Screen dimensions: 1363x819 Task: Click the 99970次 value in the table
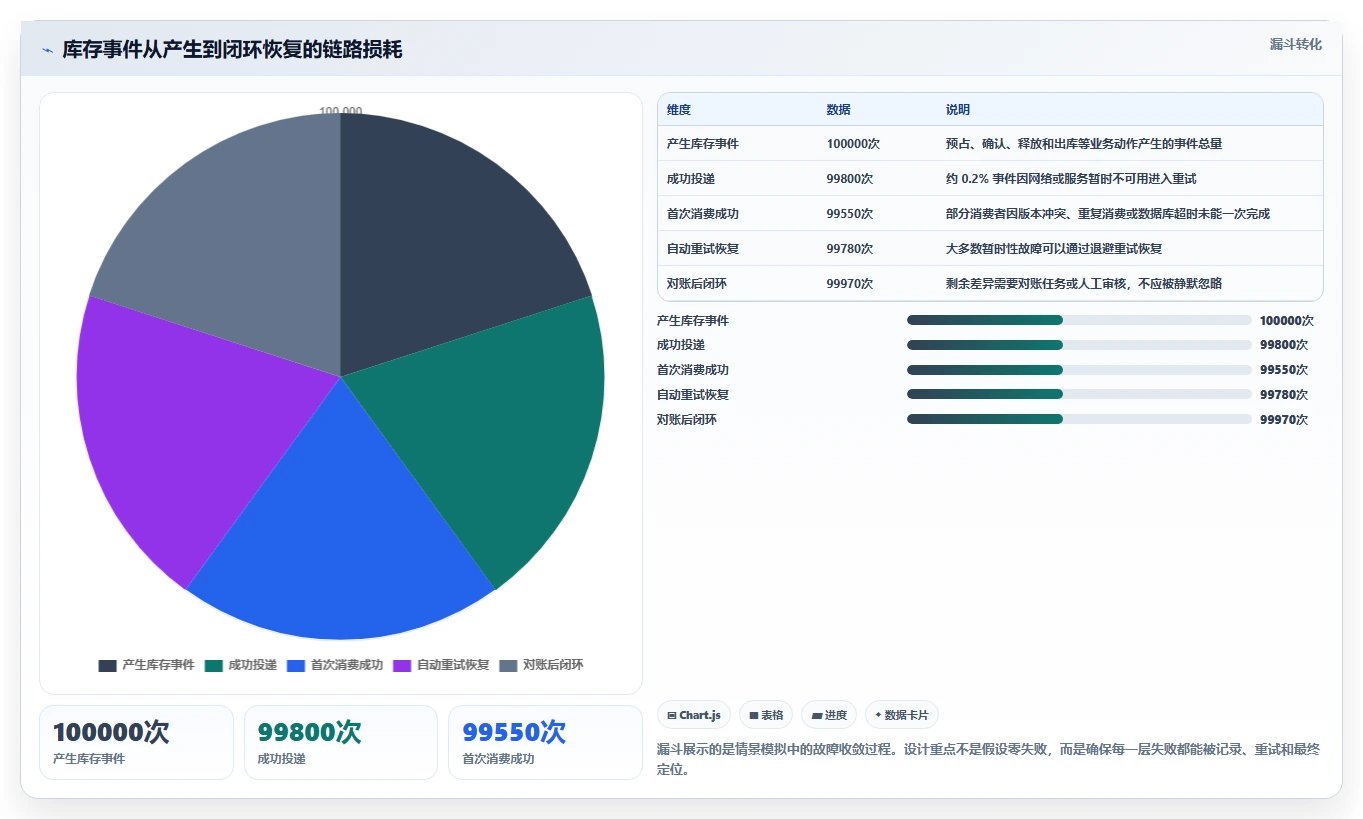850,284
